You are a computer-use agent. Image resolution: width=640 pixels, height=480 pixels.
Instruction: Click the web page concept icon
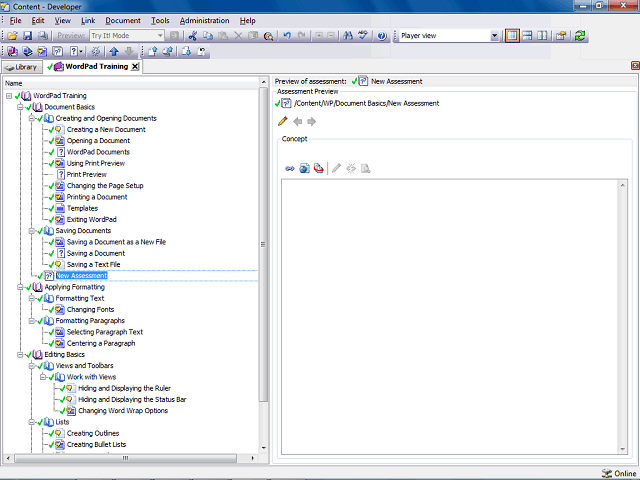tap(304, 168)
